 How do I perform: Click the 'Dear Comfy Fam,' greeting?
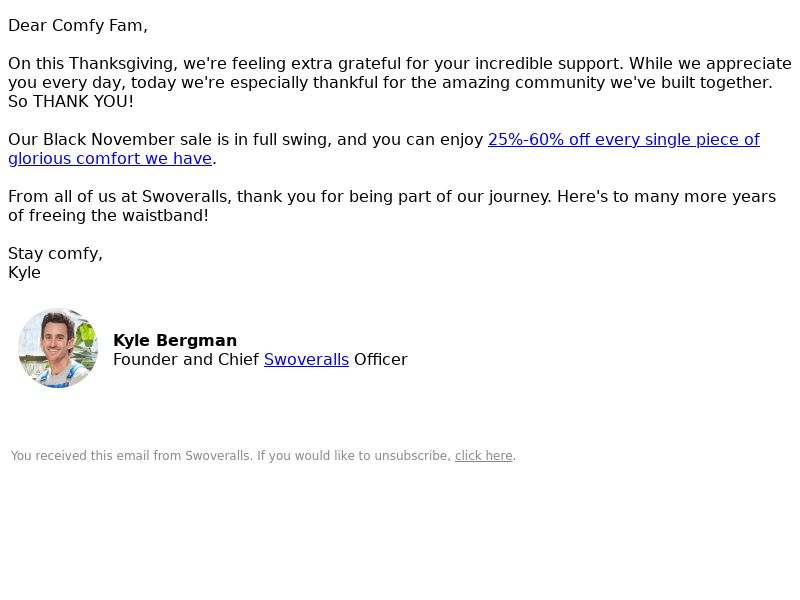(78, 26)
